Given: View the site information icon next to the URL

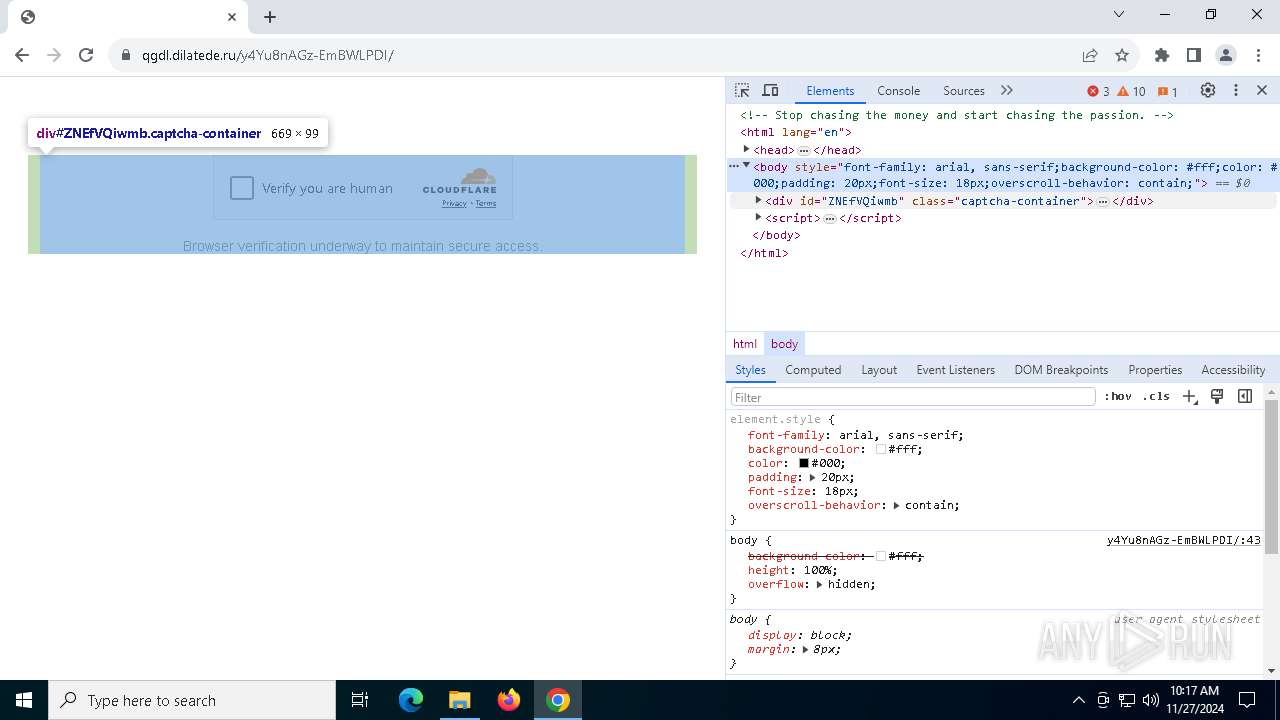Looking at the screenshot, I should click(126, 55).
